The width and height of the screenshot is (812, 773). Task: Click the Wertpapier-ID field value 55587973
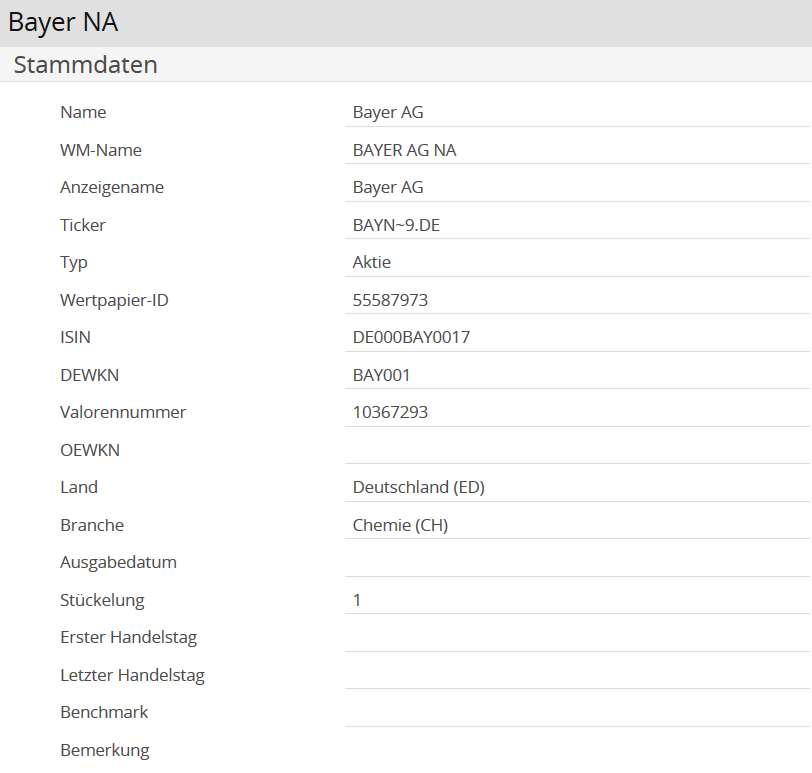tap(577, 300)
